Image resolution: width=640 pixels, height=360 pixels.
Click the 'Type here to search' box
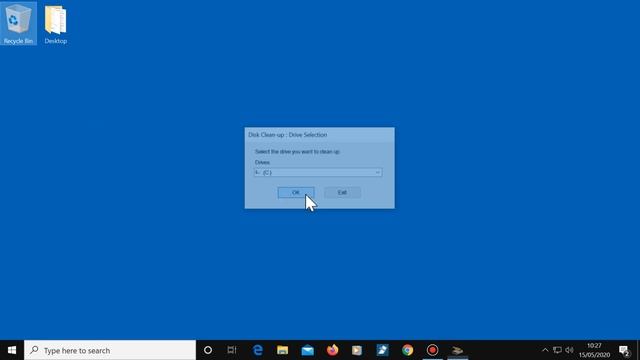point(110,350)
